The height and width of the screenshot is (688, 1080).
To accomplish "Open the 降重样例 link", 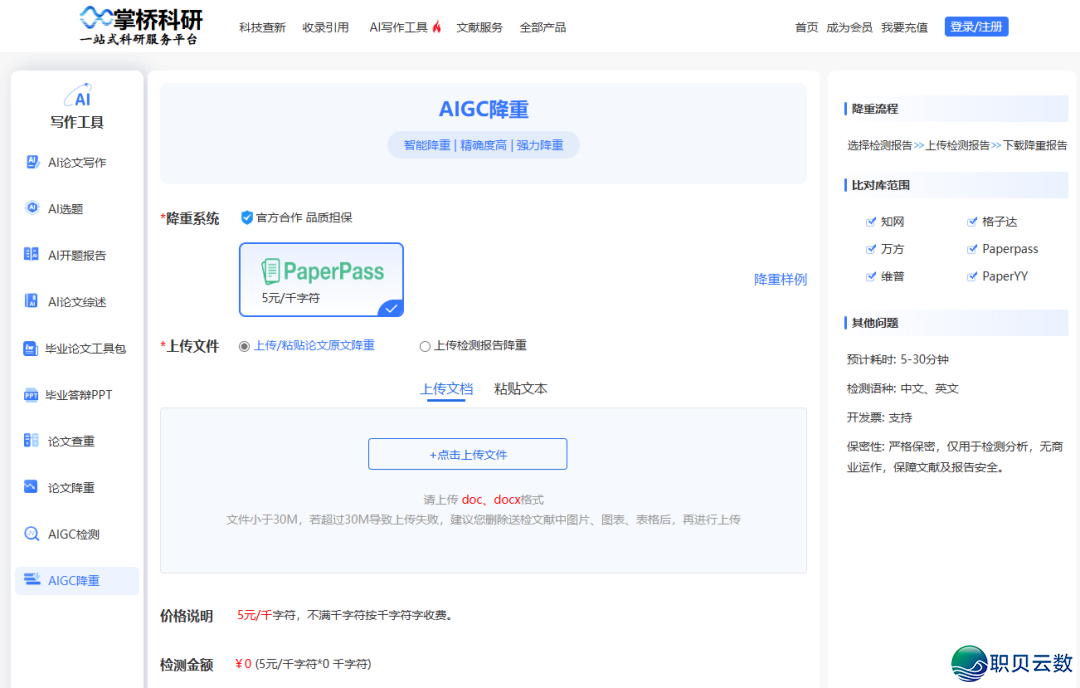I will click(x=780, y=280).
